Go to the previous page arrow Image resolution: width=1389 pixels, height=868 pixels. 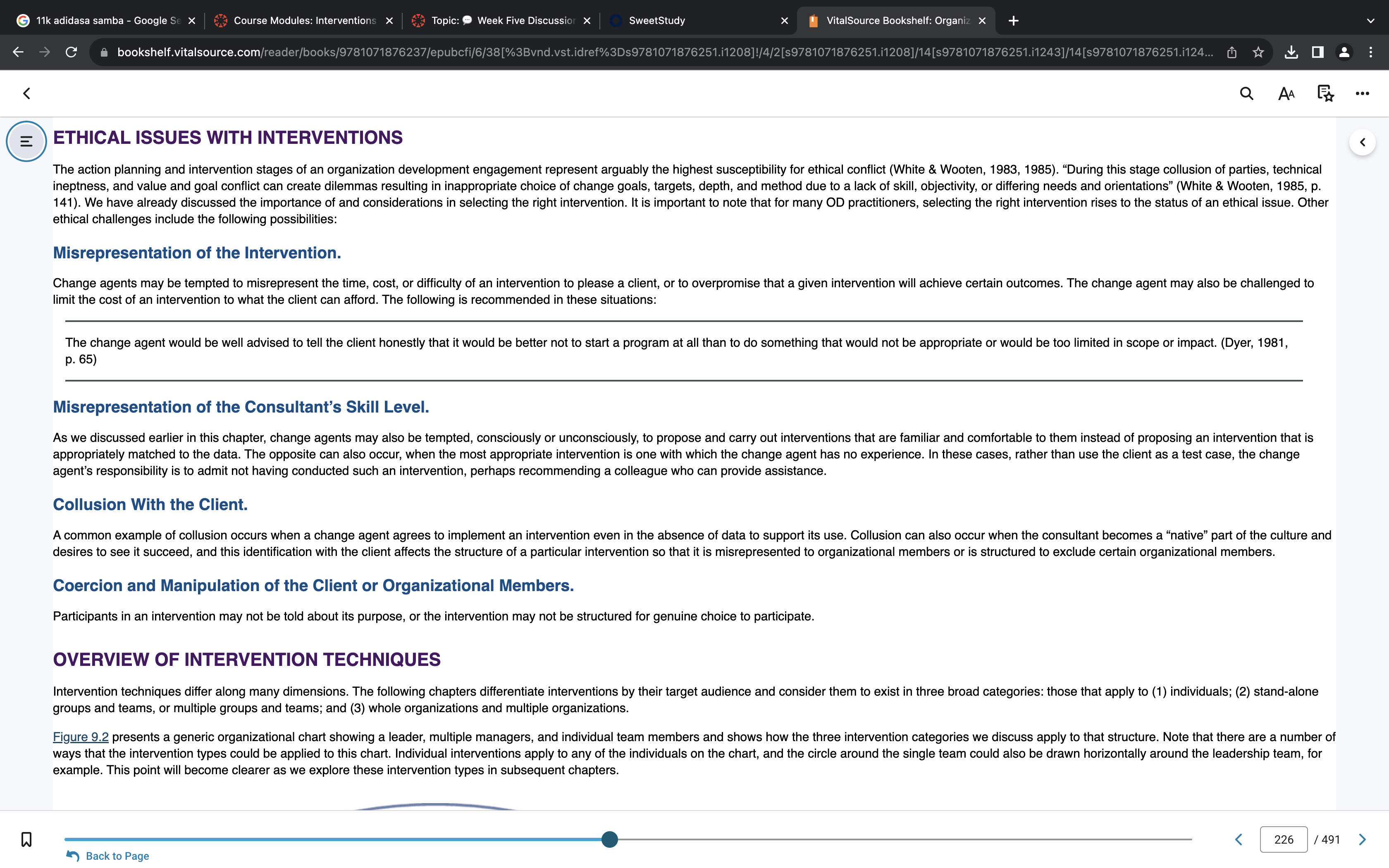coord(1239,839)
